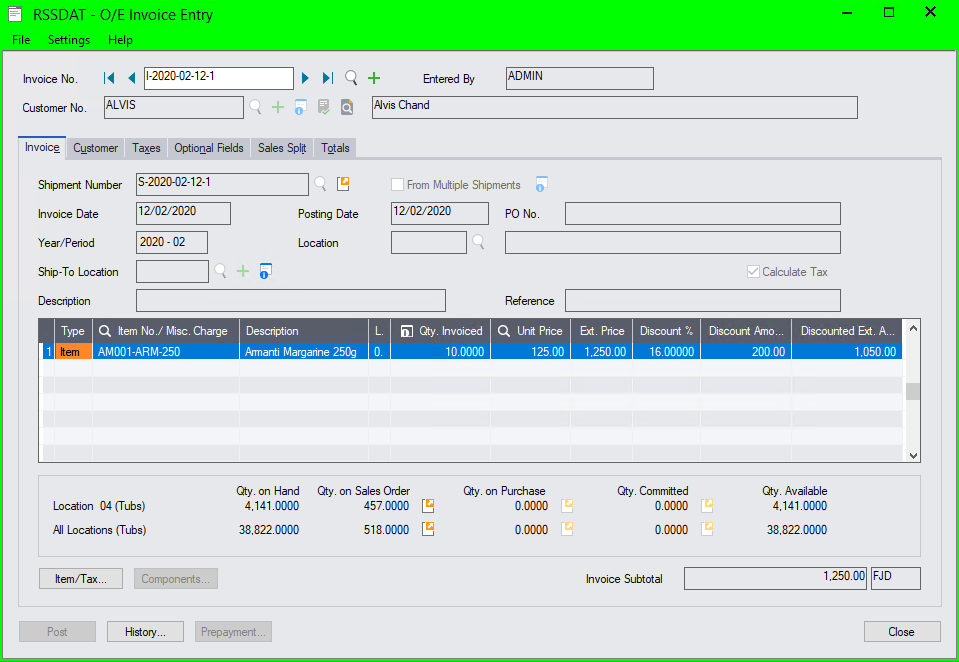Select item cell AM001-ARM-250
Image resolution: width=959 pixels, height=662 pixels.
(x=166, y=352)
